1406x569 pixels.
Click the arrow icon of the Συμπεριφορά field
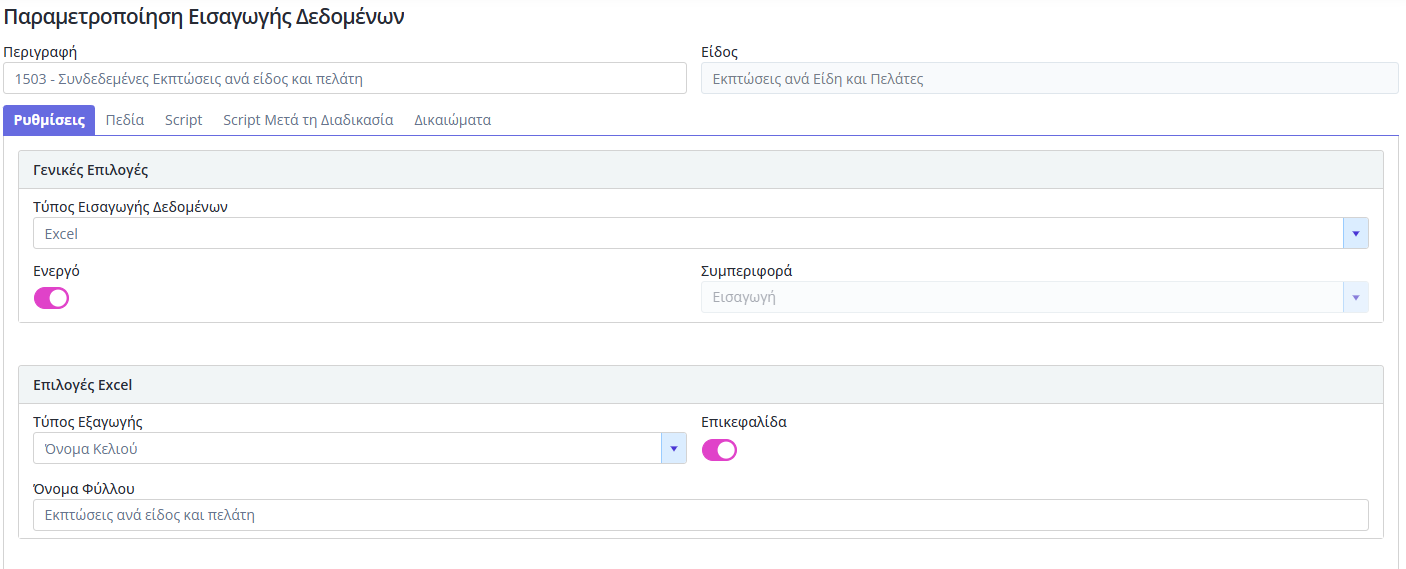click(1355, 298)
